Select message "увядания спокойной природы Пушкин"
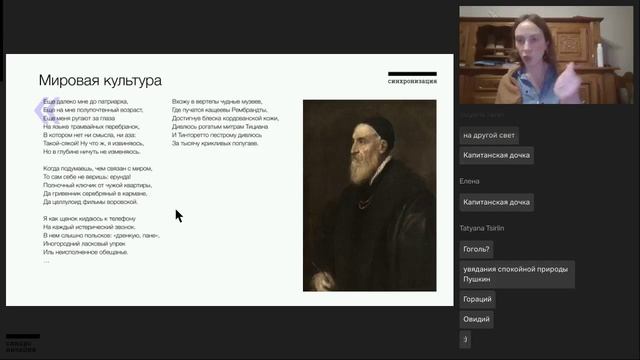Screen dimensions: 640x360 pyautogui.click(x=517, y=274)
